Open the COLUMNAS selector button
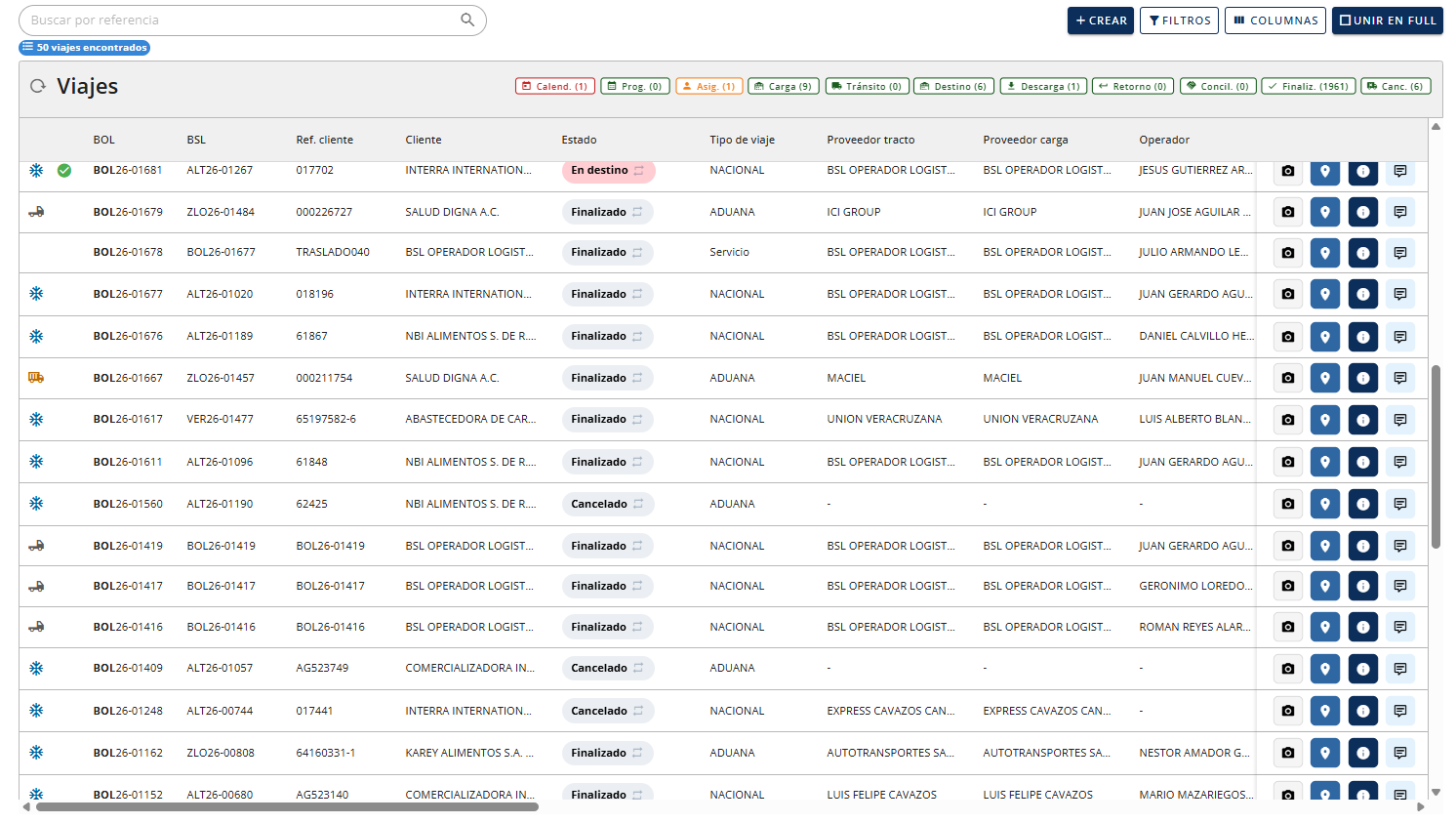 [1275, 21]
